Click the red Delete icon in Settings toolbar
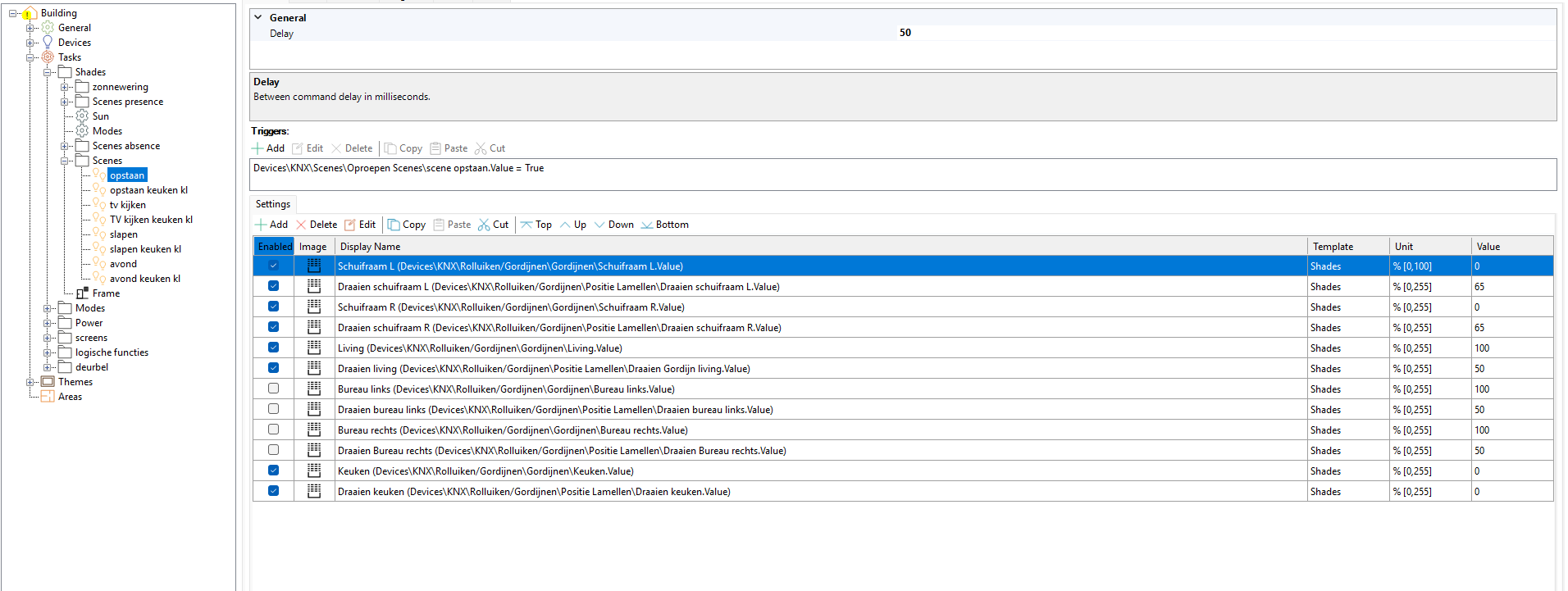1568x591 pixels. pos(301,225)
